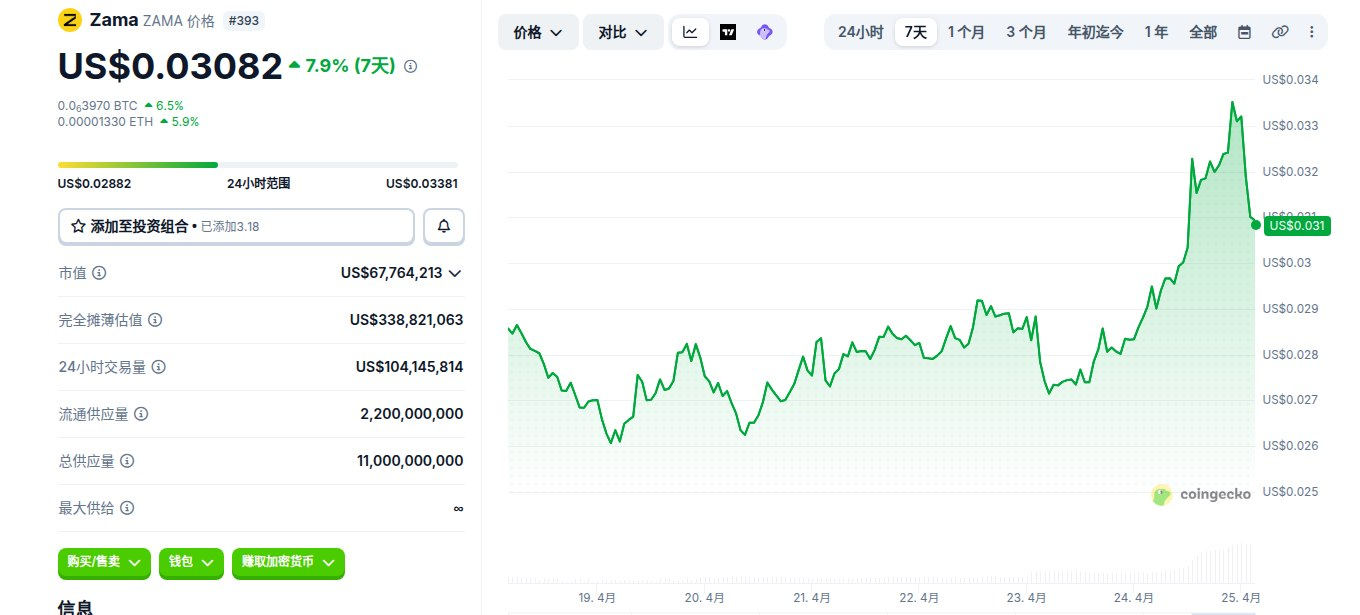Open the chart more options menu
This screenshot has width=1360, height=615.
tap(1311, 32)
